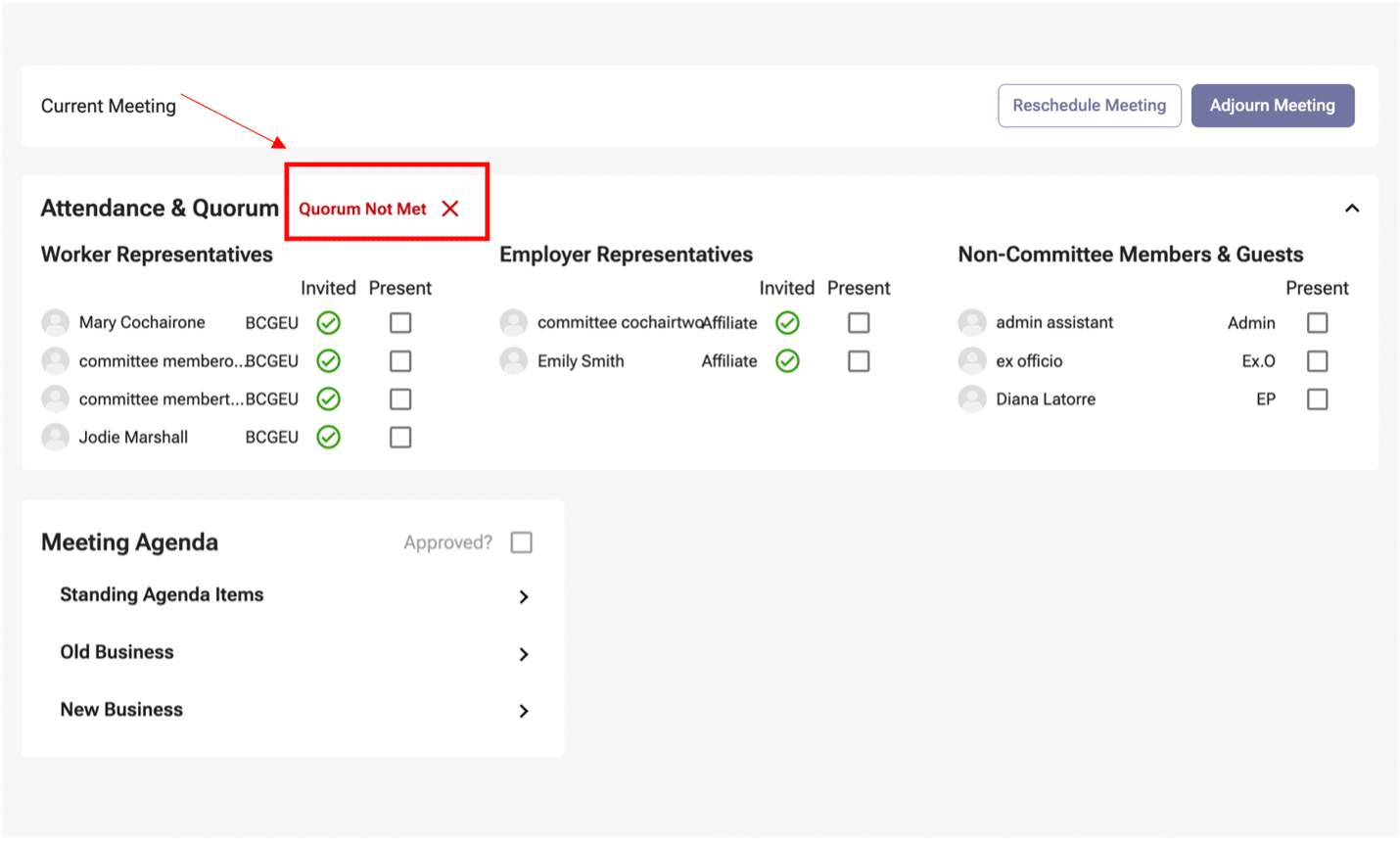
Task: Click Diana Latorre's avatar icon
Action: pos(972,398)
